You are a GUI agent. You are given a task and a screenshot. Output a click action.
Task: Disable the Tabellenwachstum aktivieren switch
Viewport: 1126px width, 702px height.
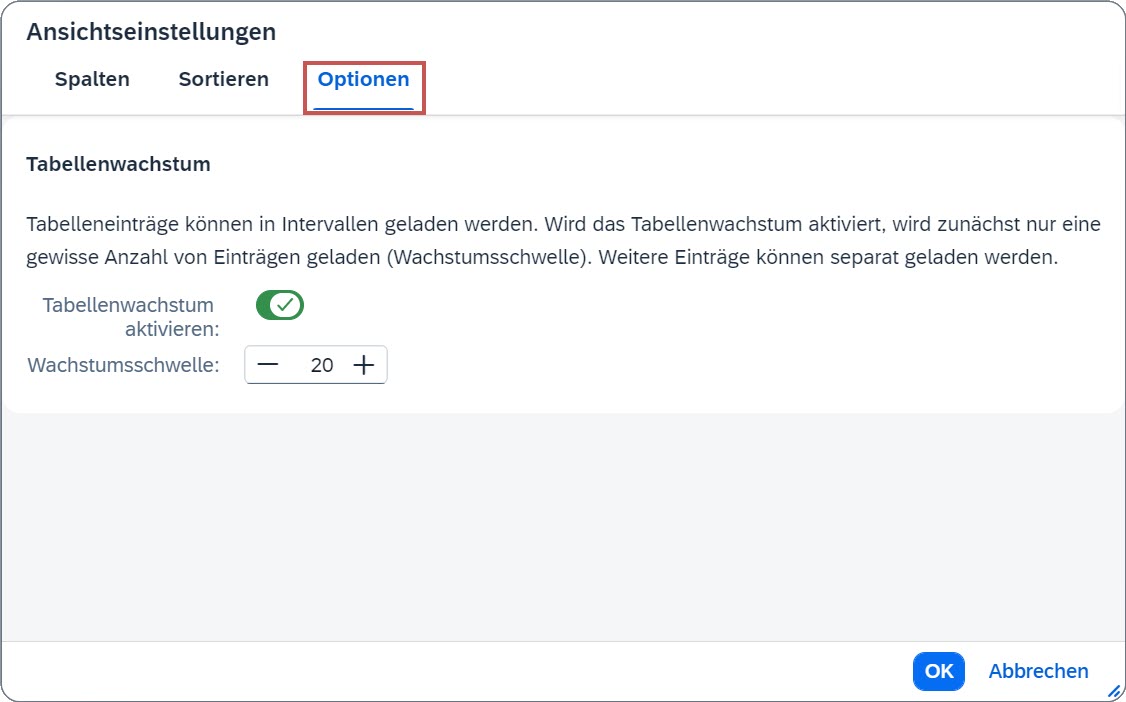pyautogui.click(x=280, y=304)
